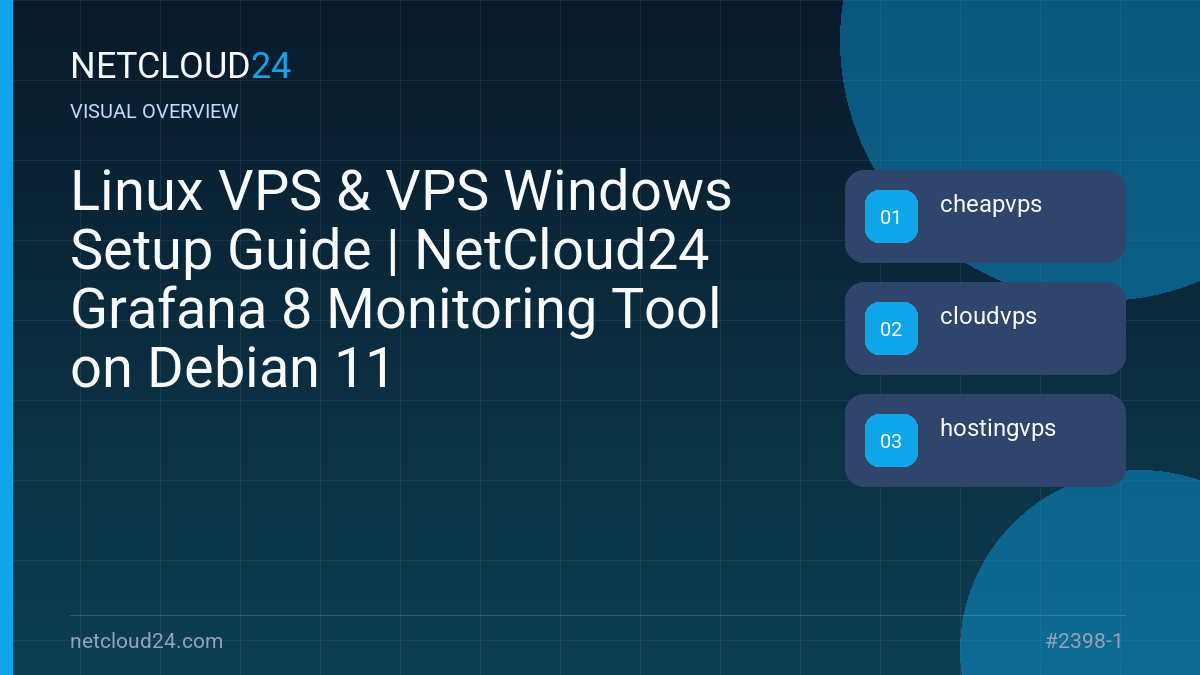Open the cheapvps card
Screen dimensions: 1200x675
coord(985,216)
